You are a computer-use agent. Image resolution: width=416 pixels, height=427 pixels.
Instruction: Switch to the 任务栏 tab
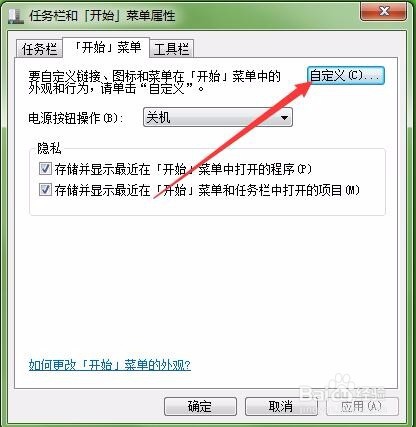[x=39, y=49]
